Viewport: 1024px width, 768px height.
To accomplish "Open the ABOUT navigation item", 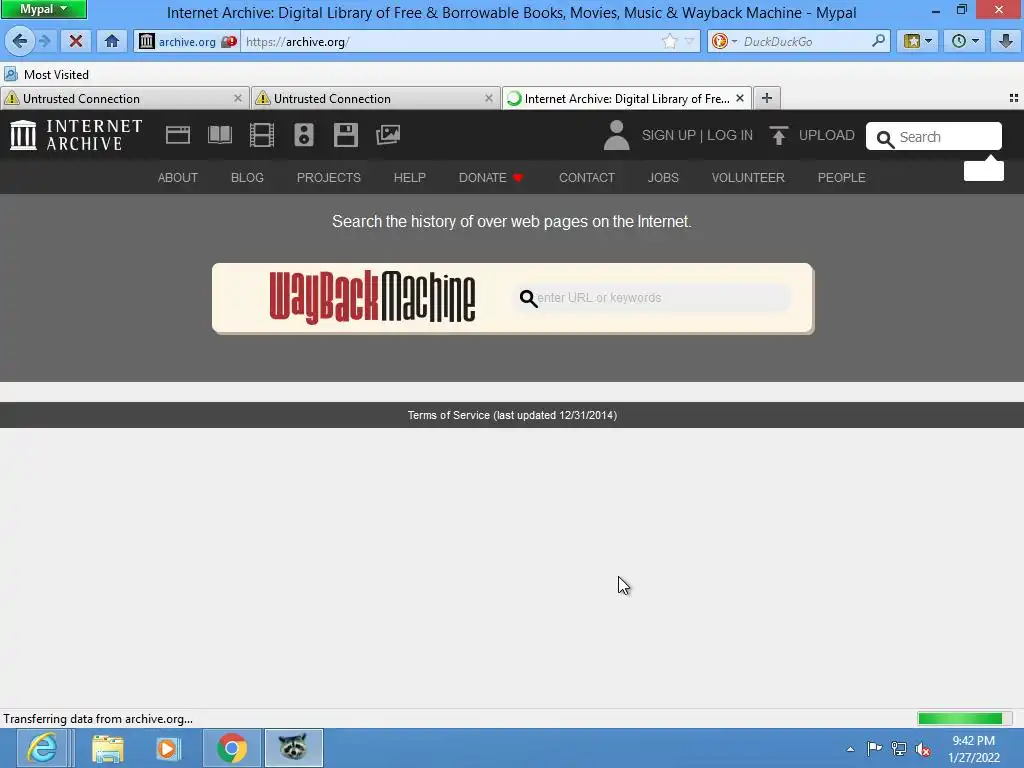I will coord(178,178).
